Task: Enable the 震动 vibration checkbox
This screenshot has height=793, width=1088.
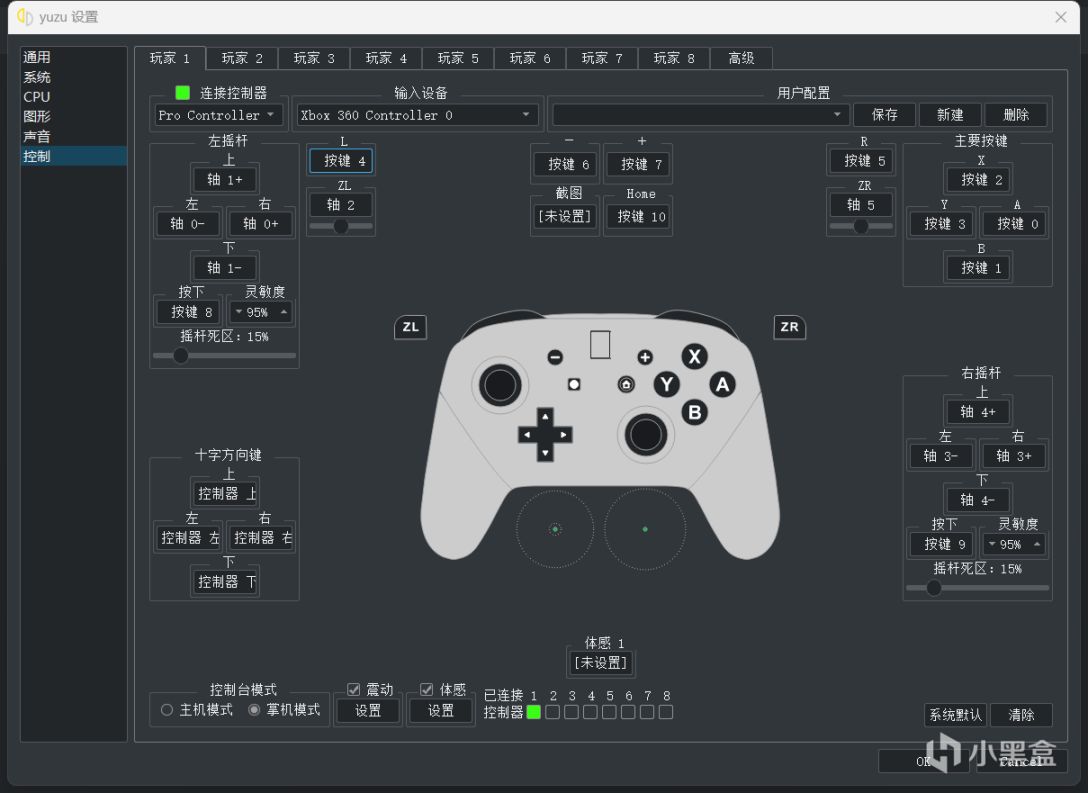Action: 354,689
